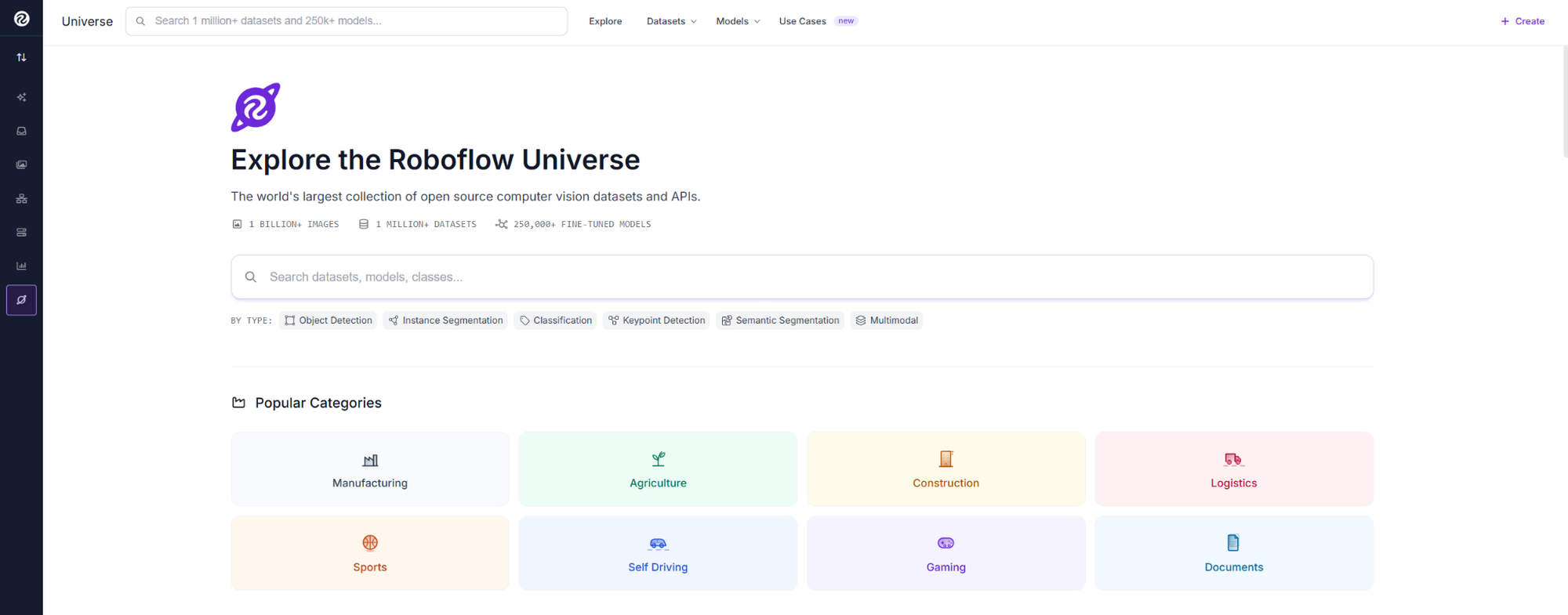Viewport: 1568px width, 615px height.
Task: Click the '1 BILLION+ IMAGES' stat text
Action: [x=294, y=224]
